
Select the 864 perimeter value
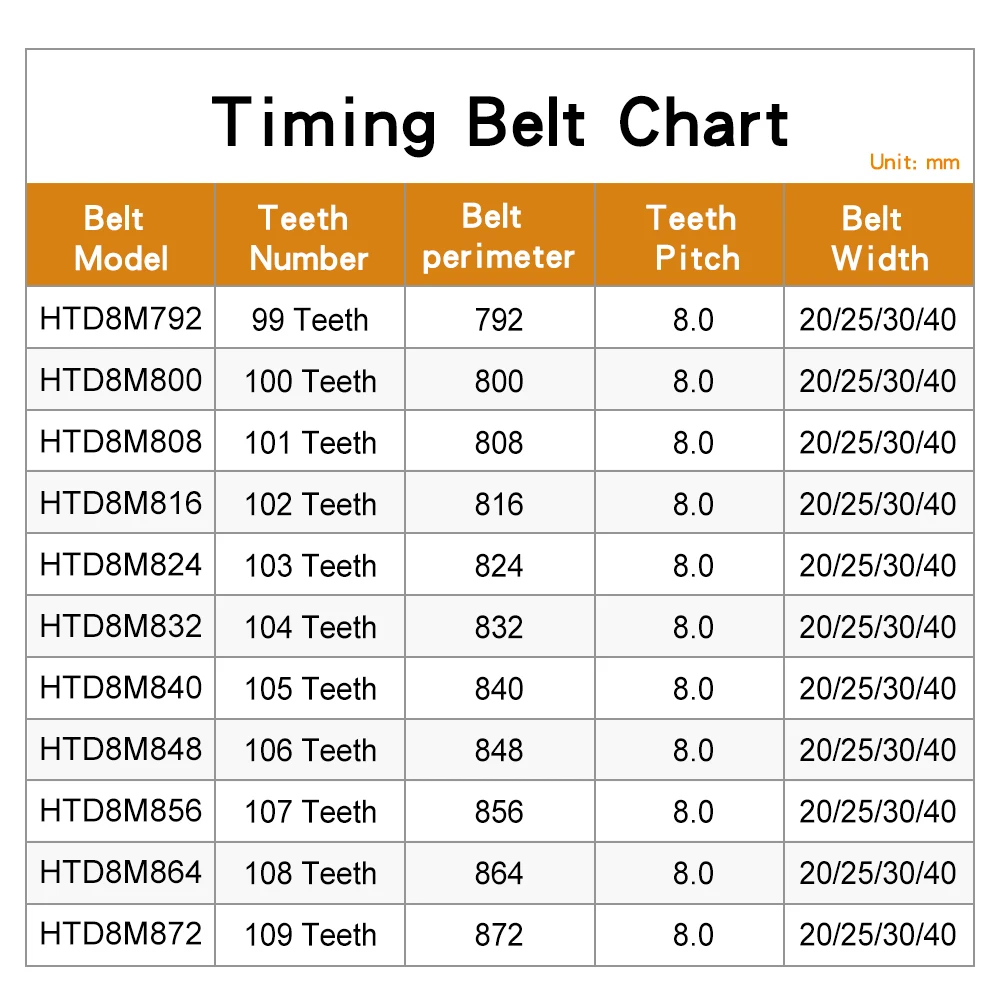point(499,873)
